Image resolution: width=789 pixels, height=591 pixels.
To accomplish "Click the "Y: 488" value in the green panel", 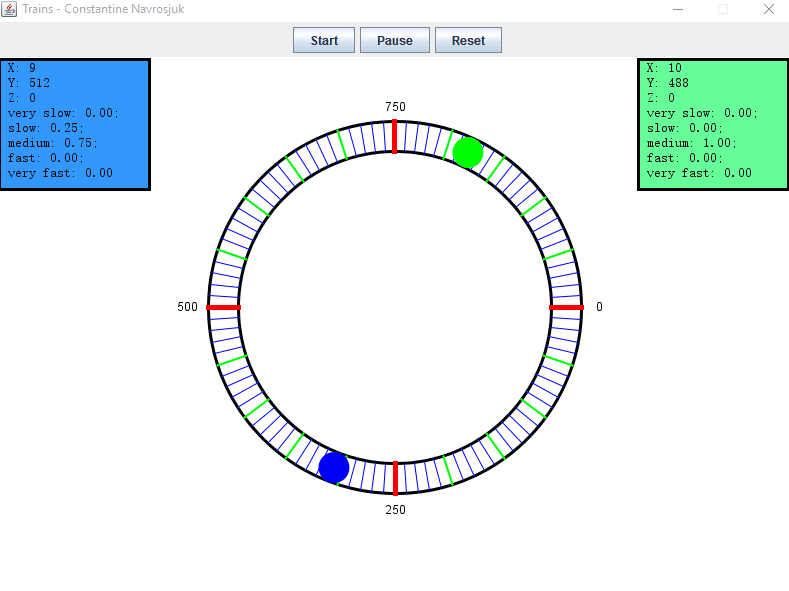I will 666,83.
